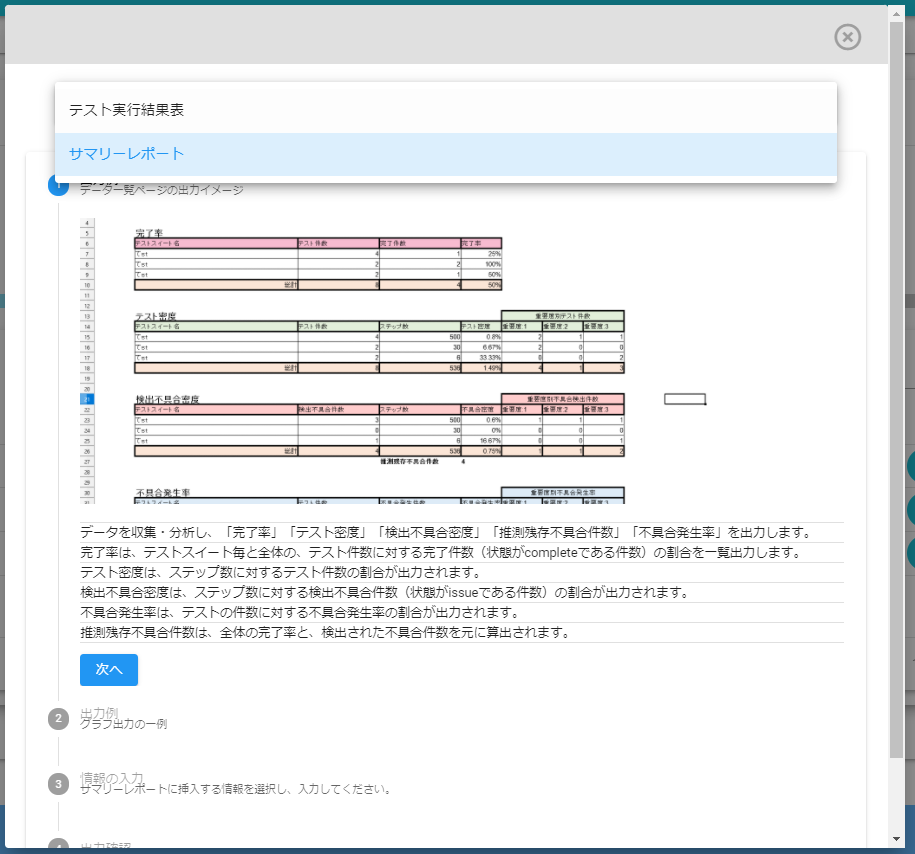Click the scroll down arrow of the dialog scrollbar

point(897,839)
